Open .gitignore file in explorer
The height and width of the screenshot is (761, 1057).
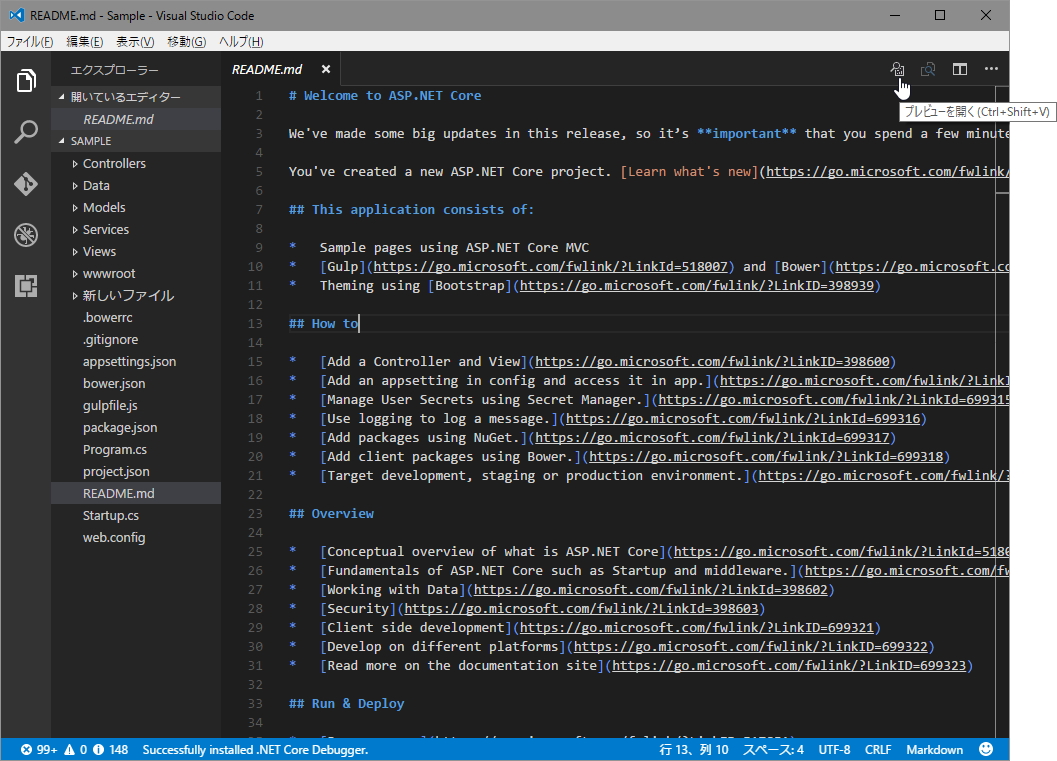136,340
